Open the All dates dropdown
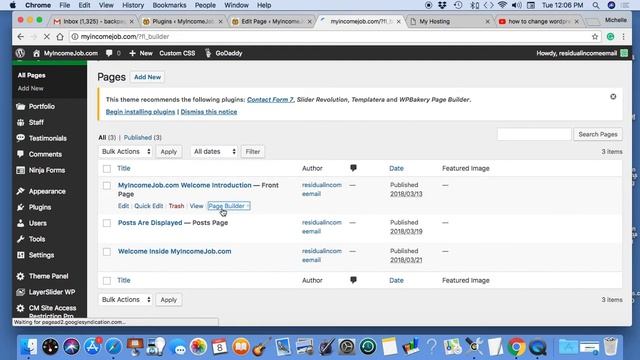This screenshot has width=640, height=360. click(214, 151)
